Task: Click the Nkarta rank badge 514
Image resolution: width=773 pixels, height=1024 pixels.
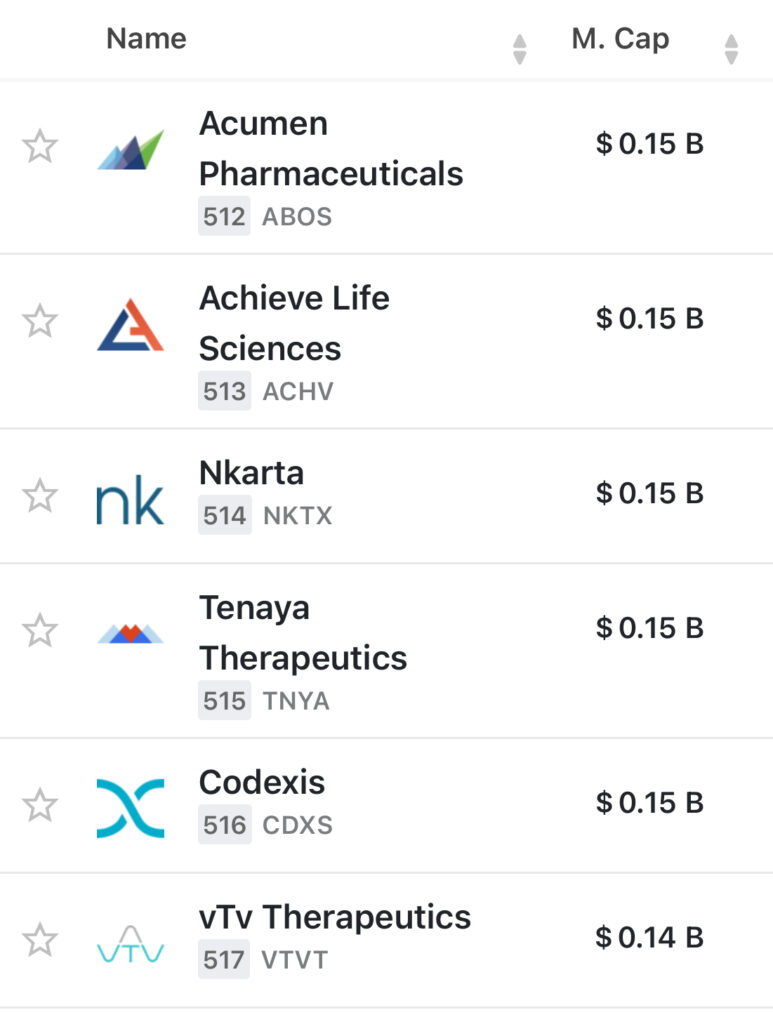Action: [x=224, y=516]
